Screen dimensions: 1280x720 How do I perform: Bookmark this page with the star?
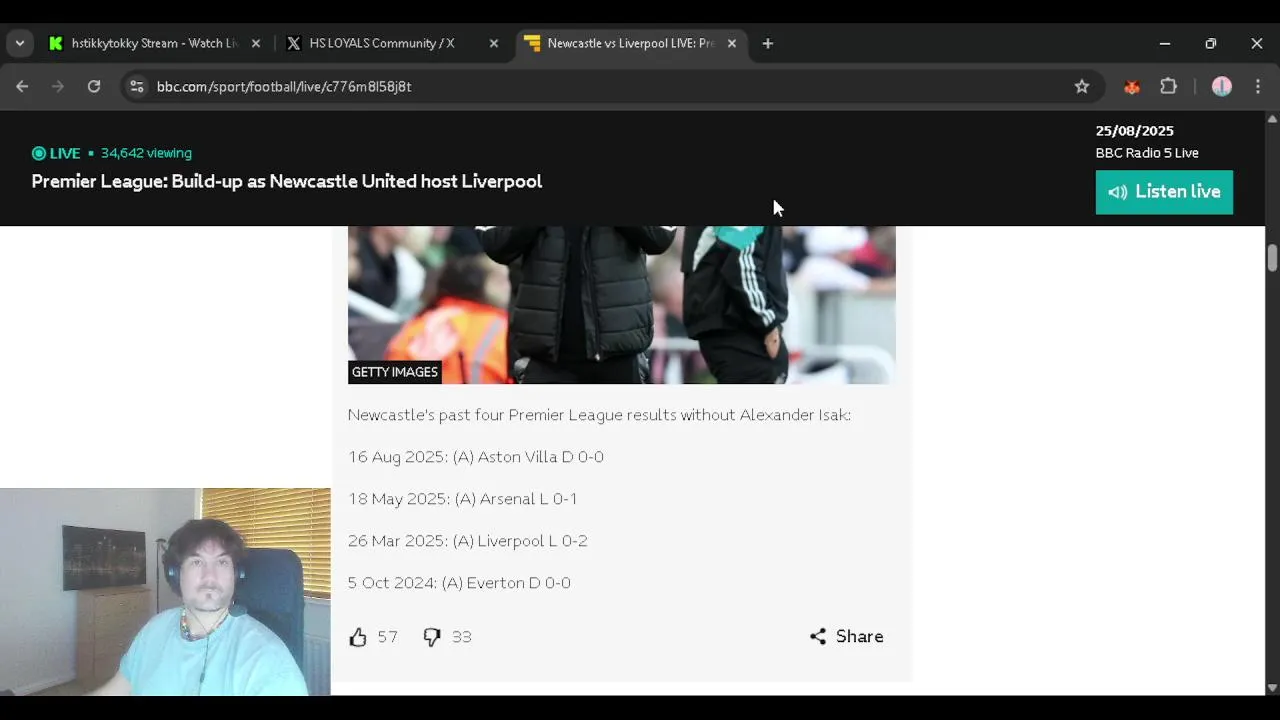click(x=1082, y=87)
